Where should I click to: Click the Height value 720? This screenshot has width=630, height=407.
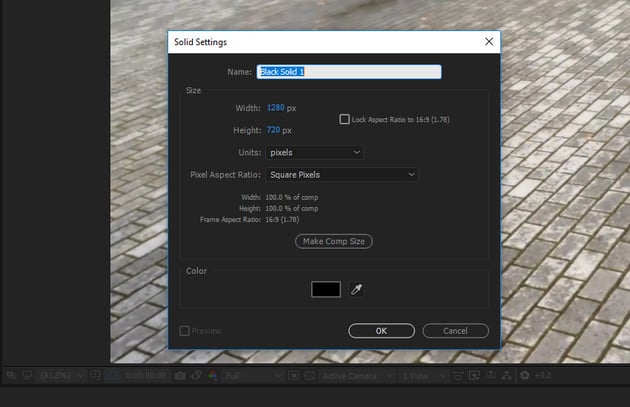coord(273,130)
